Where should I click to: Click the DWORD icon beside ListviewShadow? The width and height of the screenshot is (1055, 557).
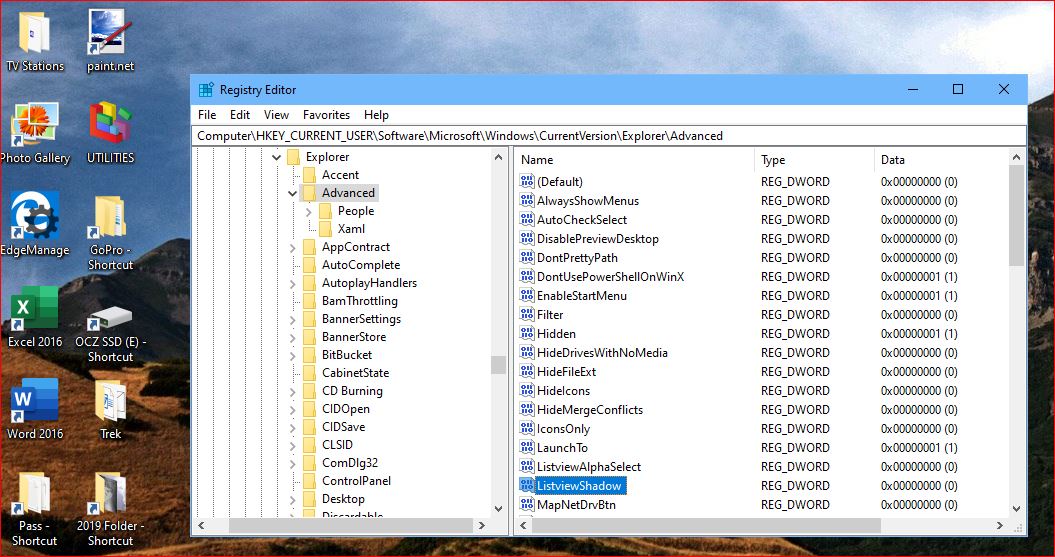coord(526,486)
